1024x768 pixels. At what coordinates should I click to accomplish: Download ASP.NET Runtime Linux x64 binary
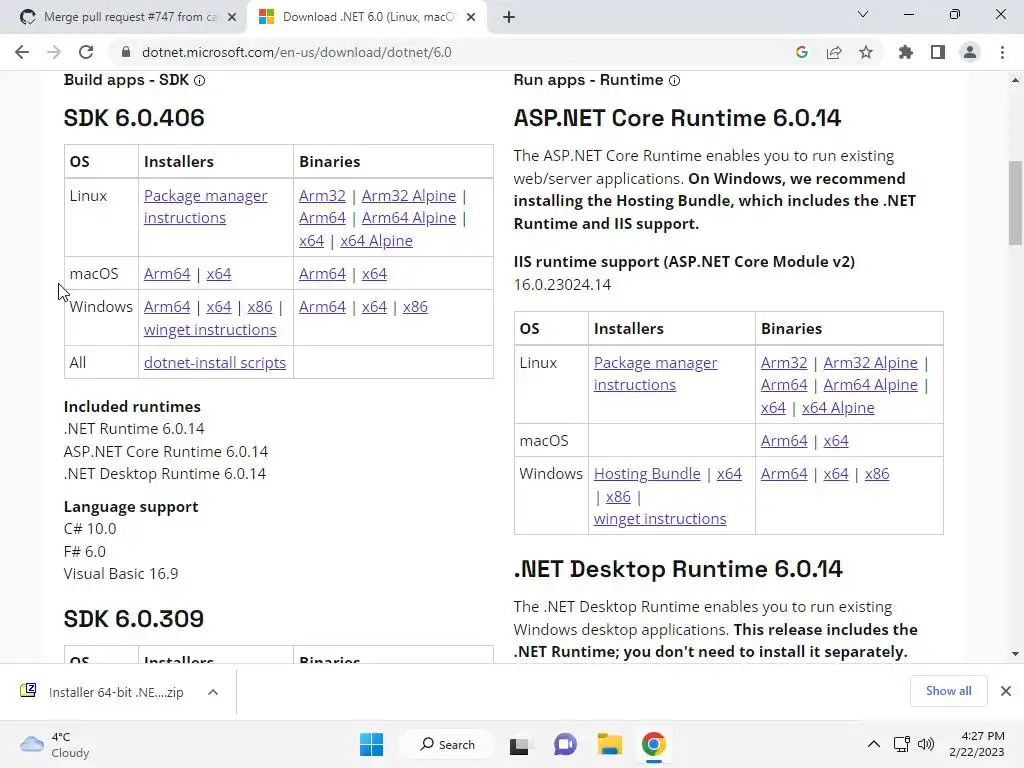pyautogui.click(x=773, y=408)
